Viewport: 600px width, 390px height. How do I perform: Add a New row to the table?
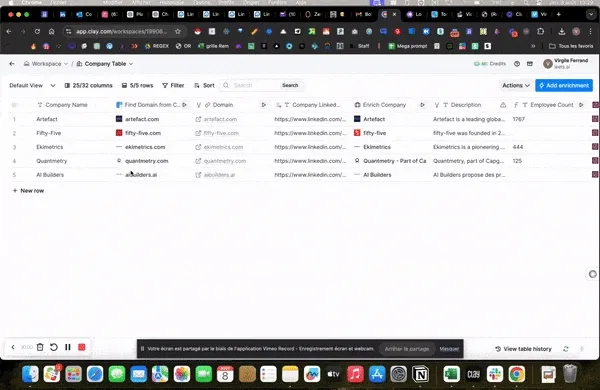click(28, 191)
